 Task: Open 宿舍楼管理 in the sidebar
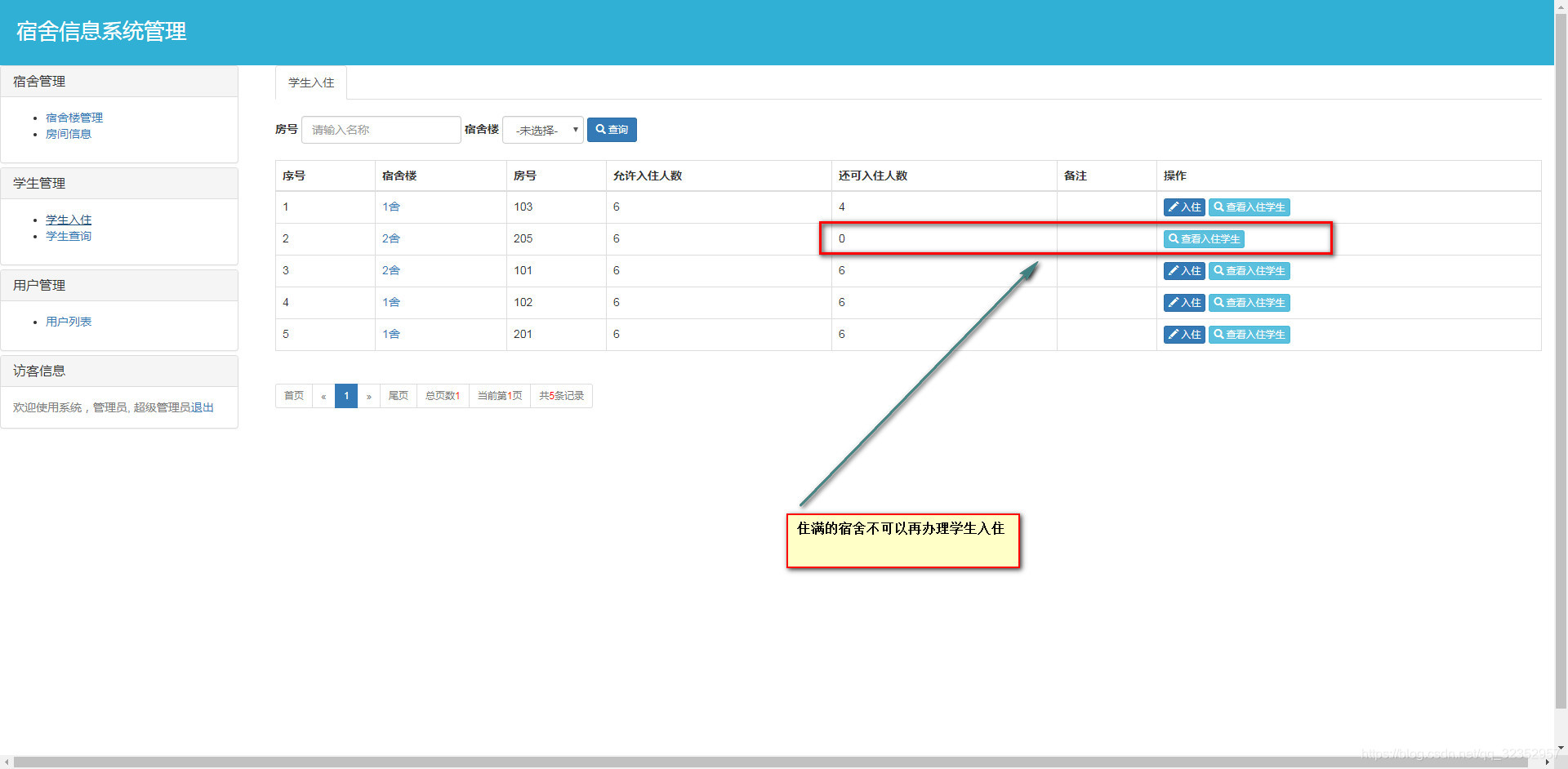(x=74, y=118)
